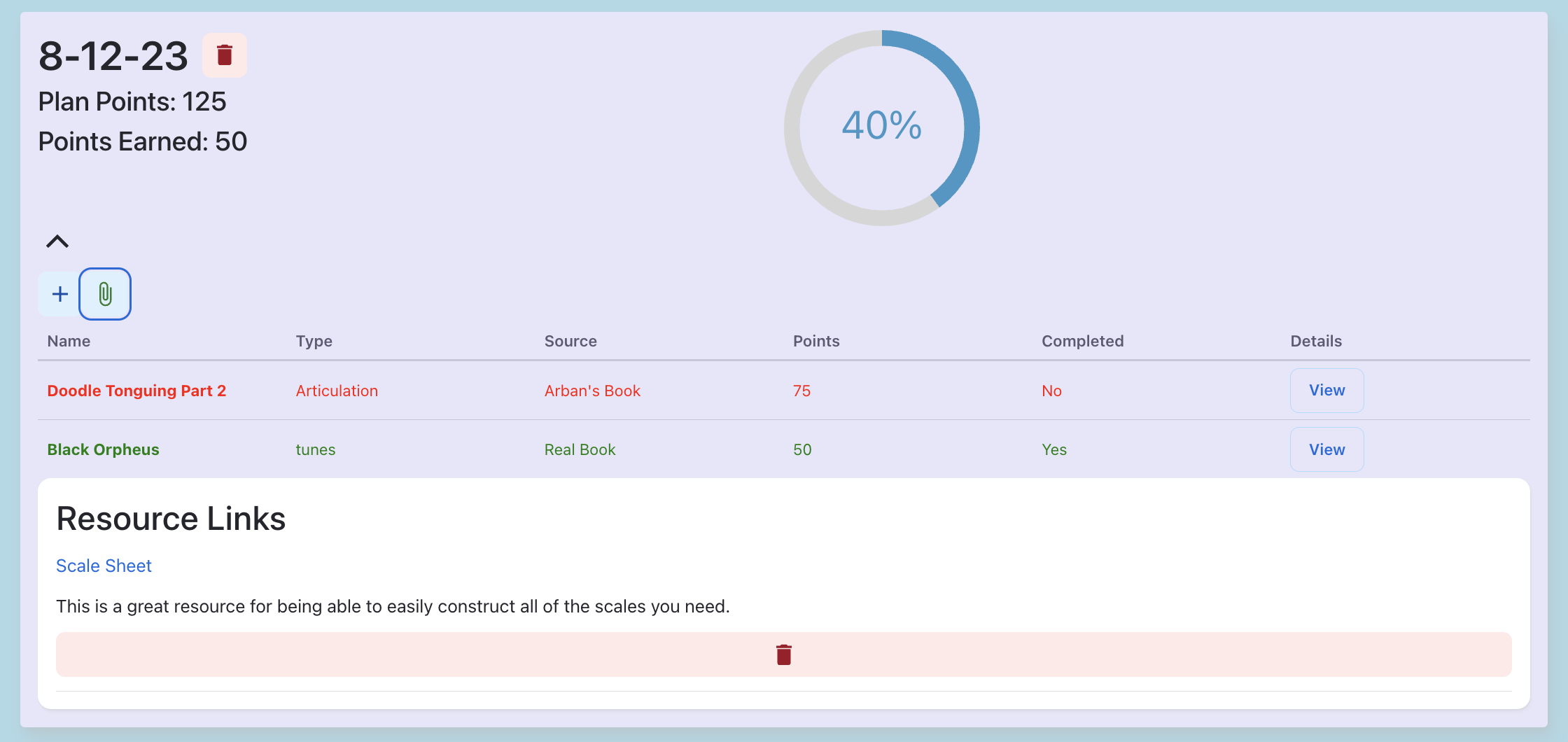The width and height of the screenshot is (1568, 742).
Task: Delete the 8-12-23 practice plan
Action: [224, 55]
